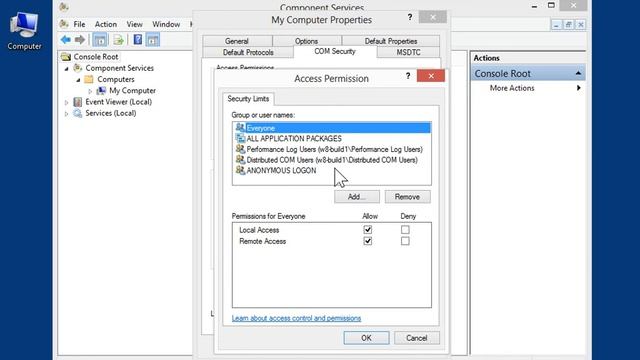Click the Computers folder icon
Screen dimensions: 640x360
tap(89, 79)
